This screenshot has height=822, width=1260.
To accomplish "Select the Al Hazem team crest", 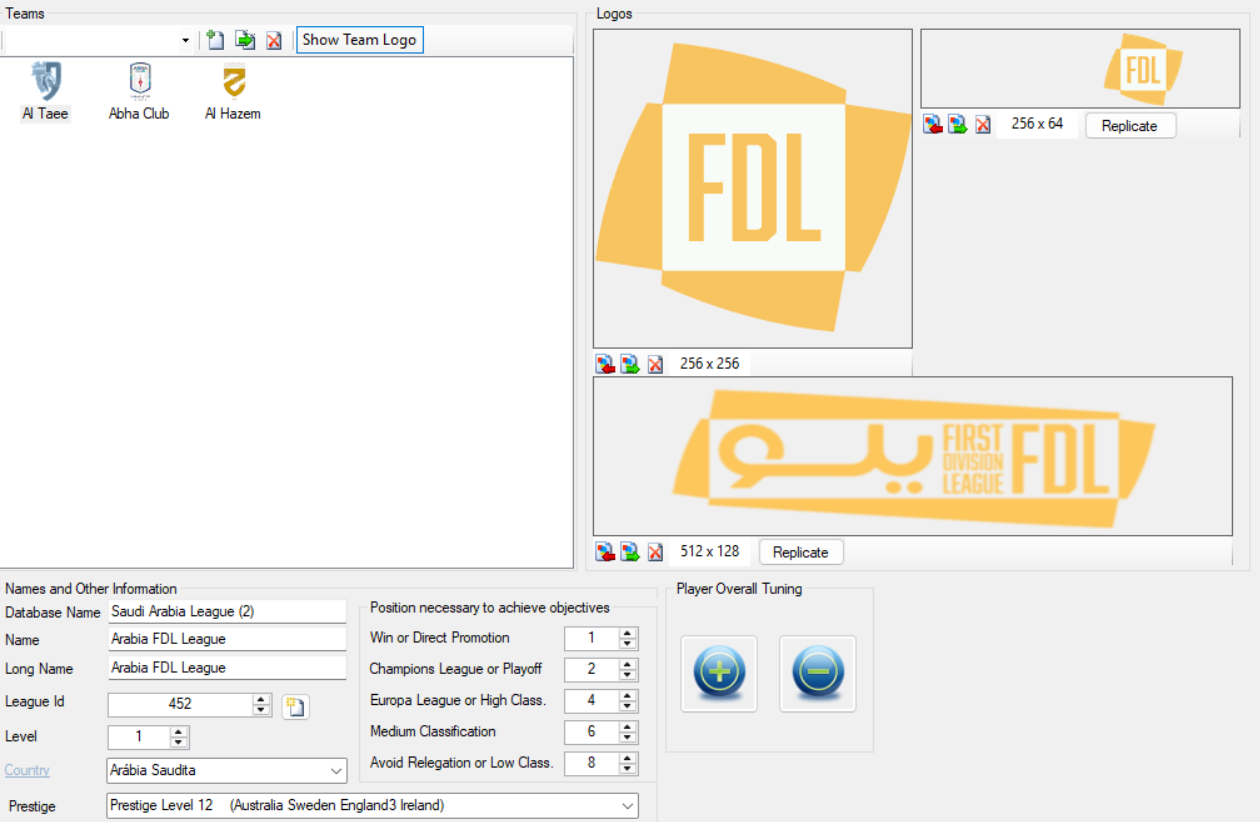I will tap(233, 80).
